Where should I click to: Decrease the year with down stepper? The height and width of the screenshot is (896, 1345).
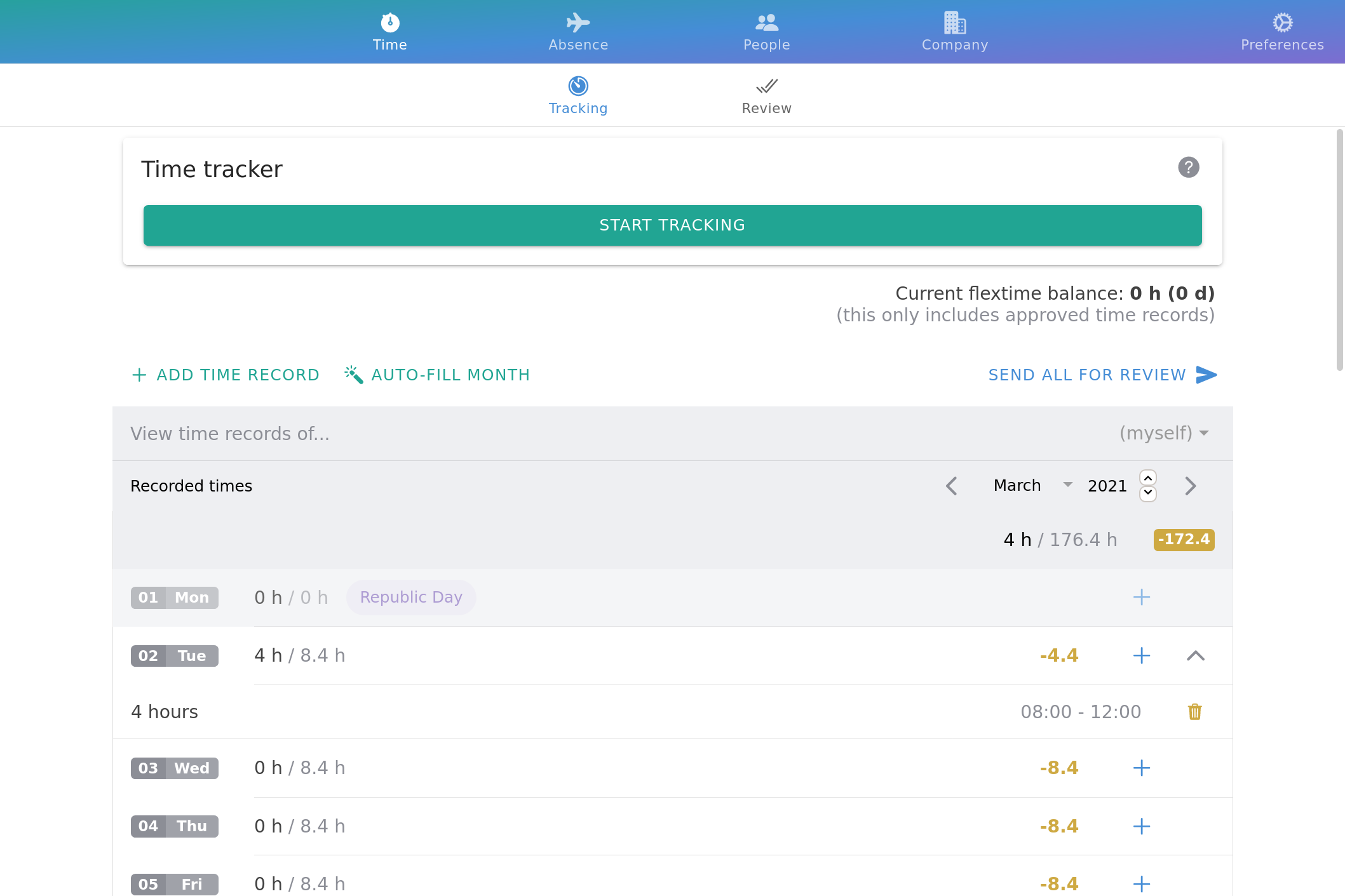1147,493
